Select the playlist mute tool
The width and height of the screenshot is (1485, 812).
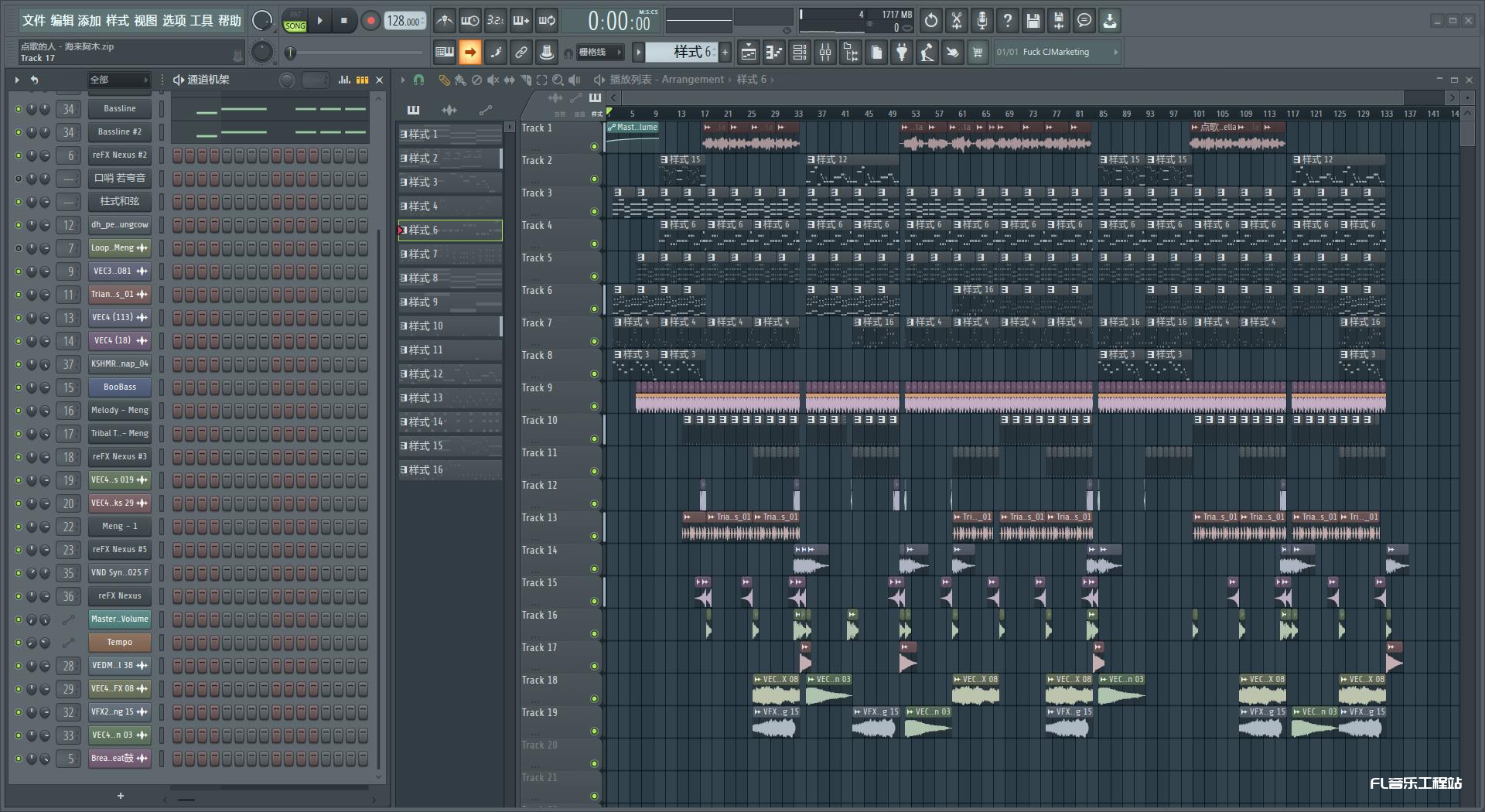point(493,80)
